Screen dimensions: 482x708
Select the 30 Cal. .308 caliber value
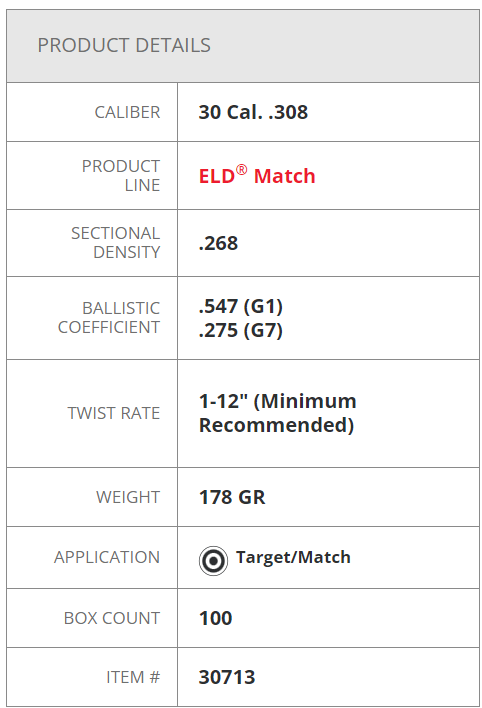253,112
